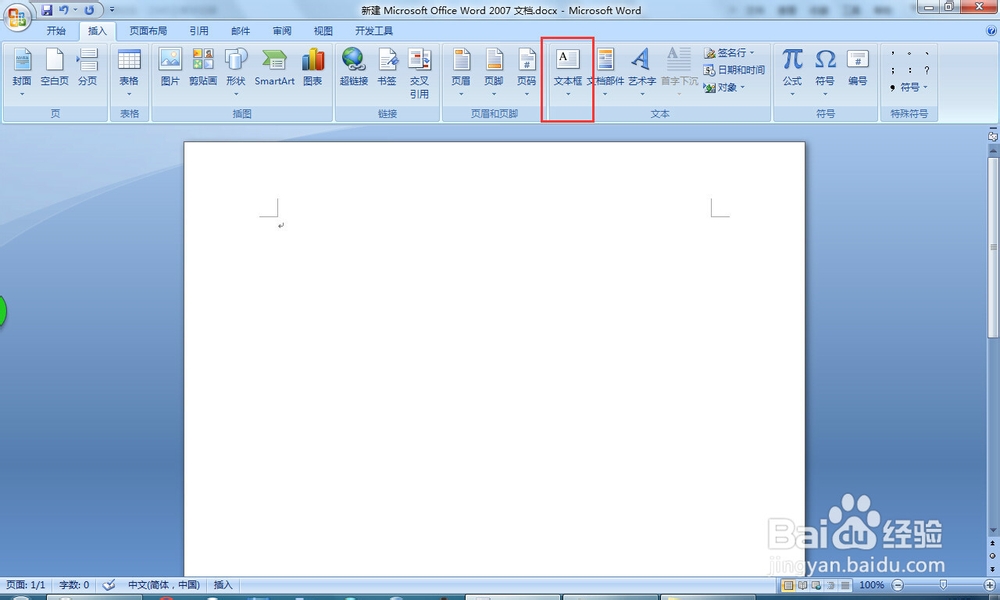This screenshot has width=1000, height=600.
Task: Switch to the 视图 (View) tab
Action: click(x=323, y=31)
